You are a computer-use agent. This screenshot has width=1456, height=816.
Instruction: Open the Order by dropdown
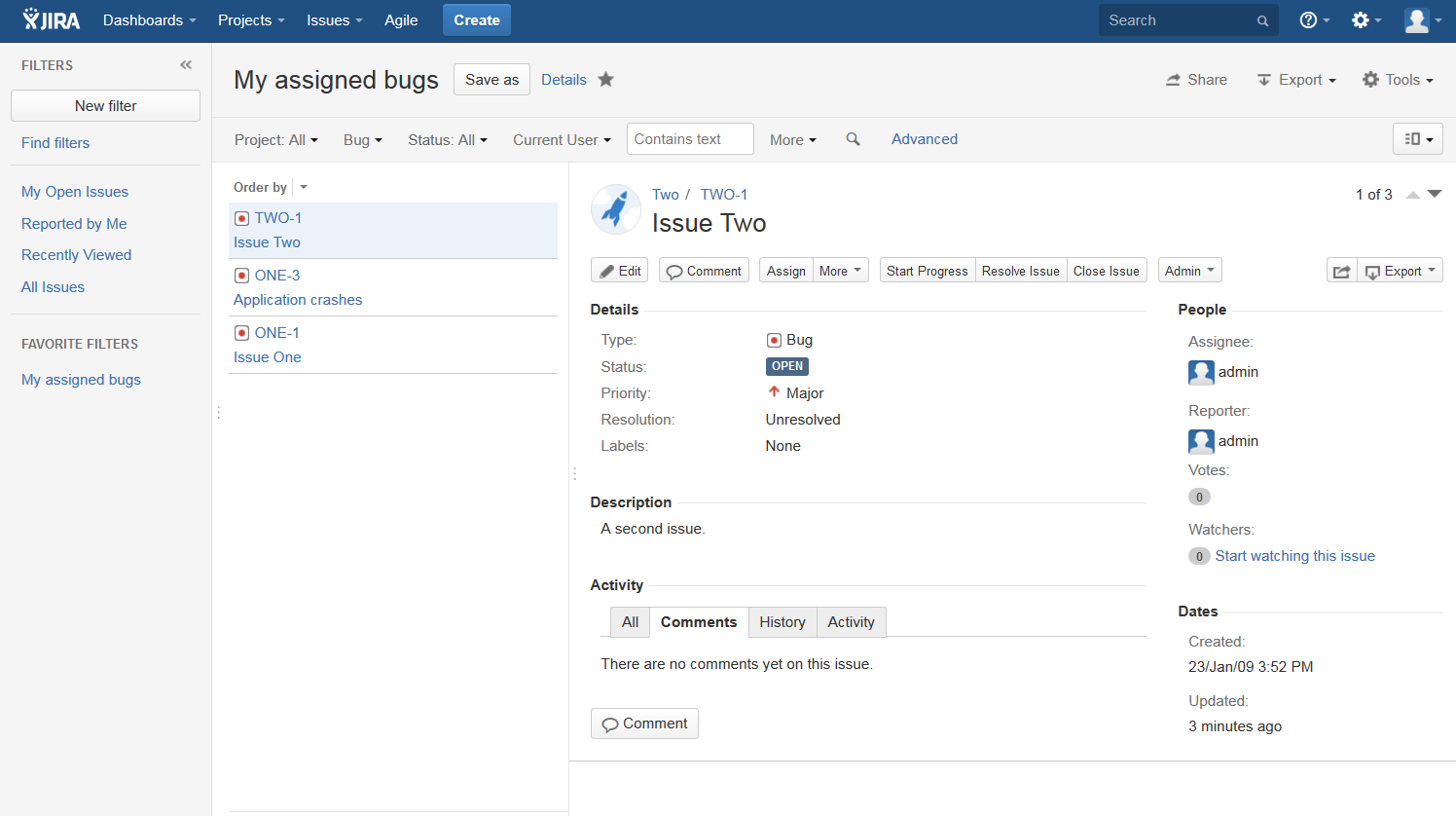pyautogui.click(x=302, y=186)
